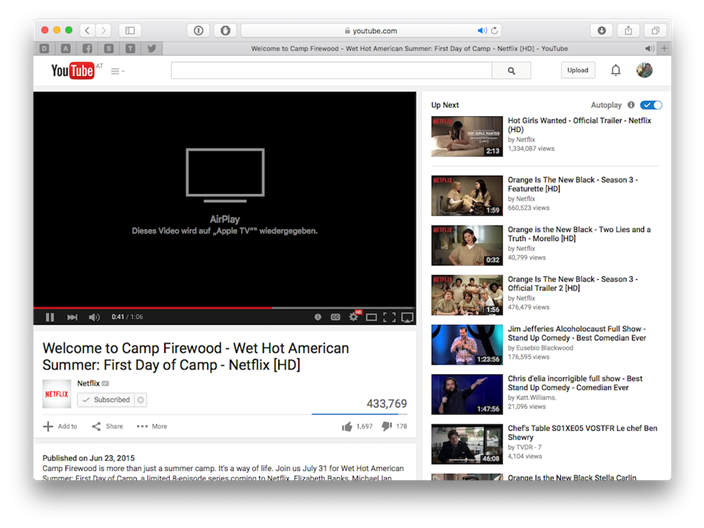
Task: Show all tabs overview
Action: coord(655,31)
